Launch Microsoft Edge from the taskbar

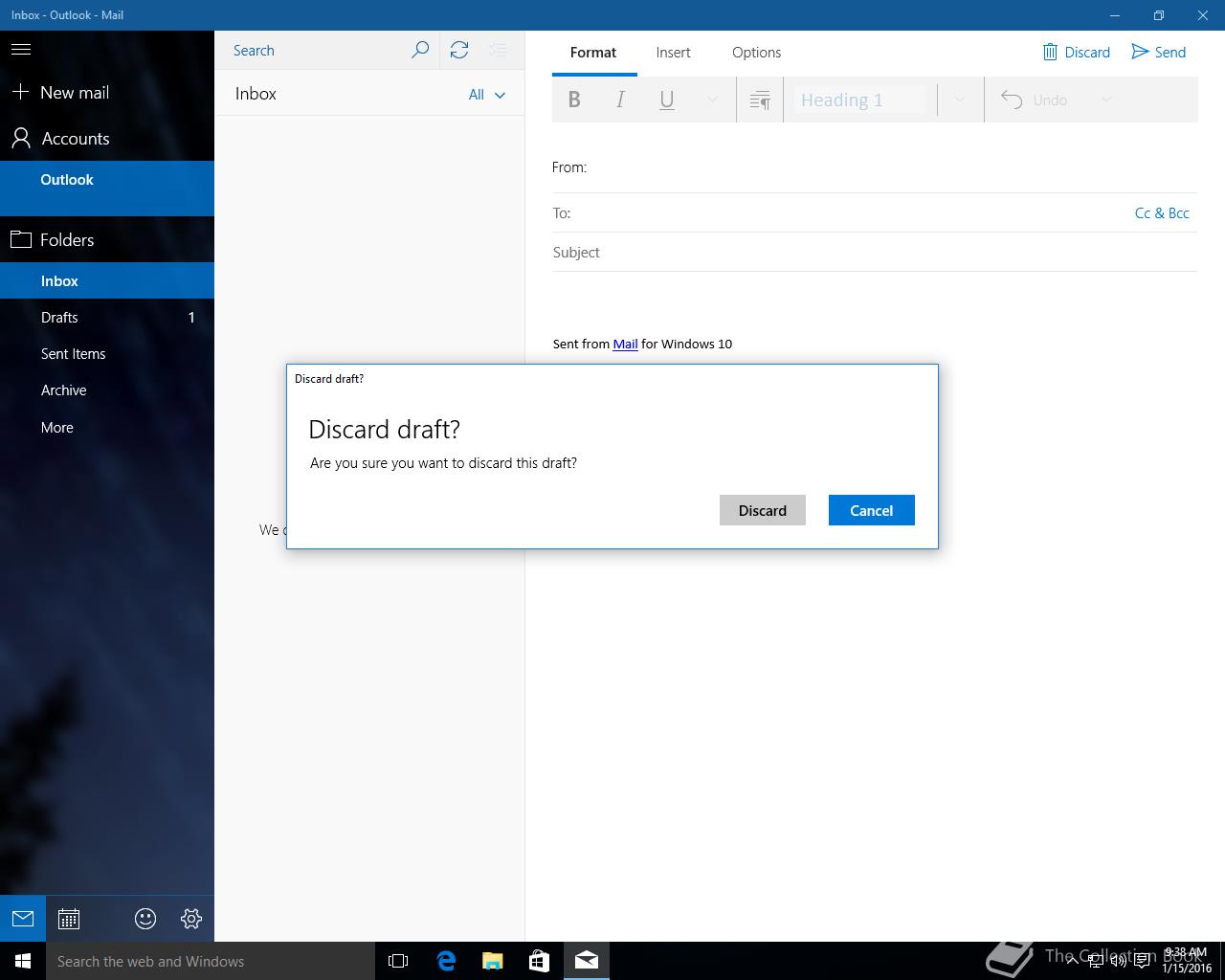446,961
